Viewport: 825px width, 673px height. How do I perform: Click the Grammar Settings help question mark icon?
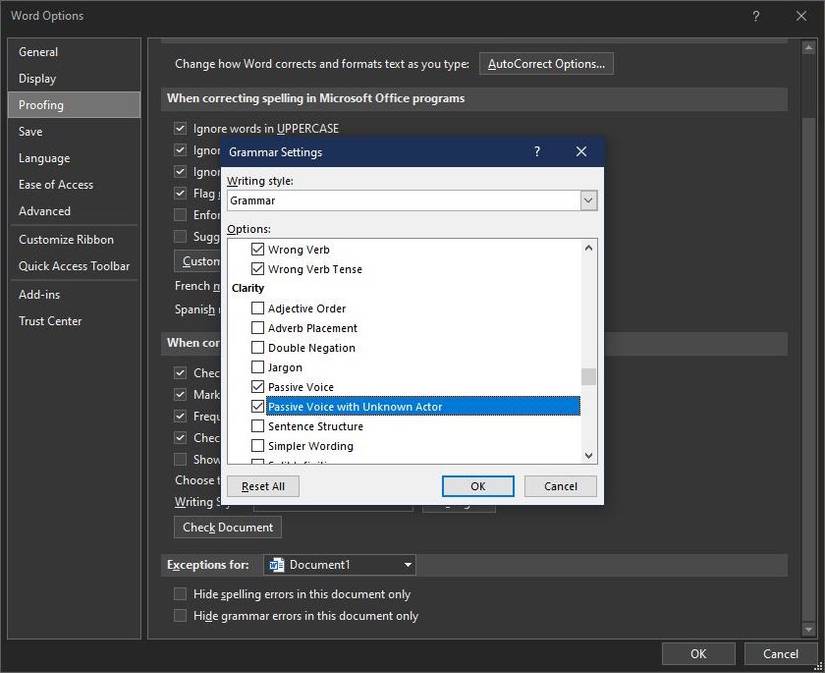click(537, 152)
